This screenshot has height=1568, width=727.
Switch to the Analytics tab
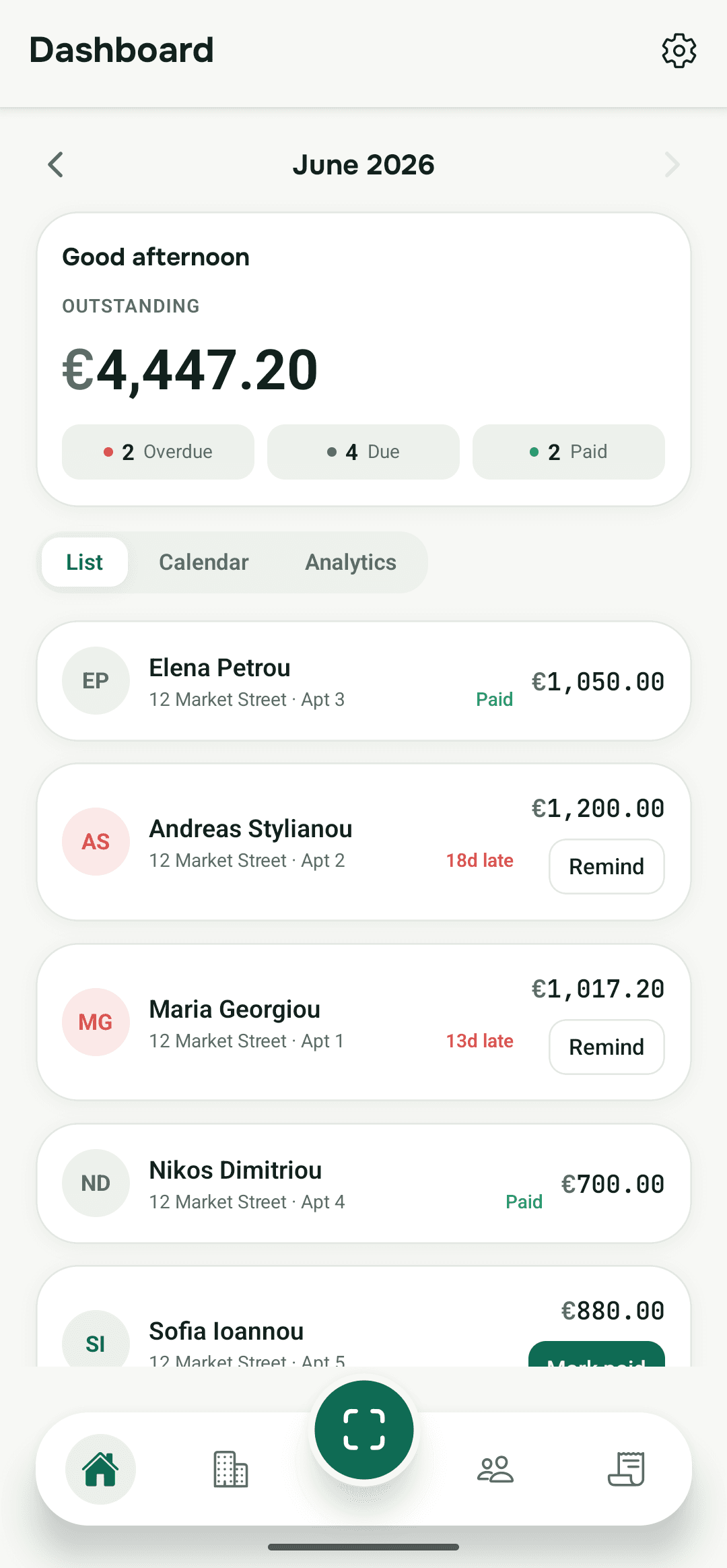(351, 562)
